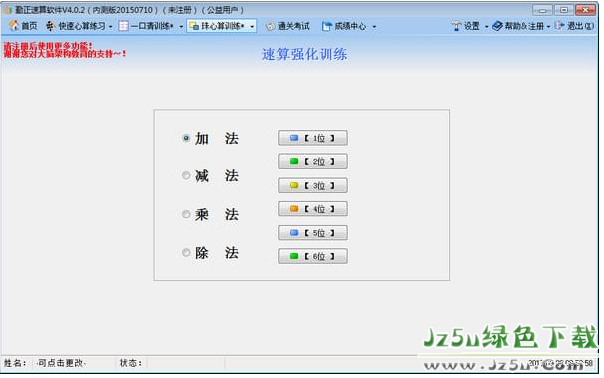The height and width of the screenshot is (378, 604).
Task: Choose the 【6位】 six-digit button
Action: [313, 256]
